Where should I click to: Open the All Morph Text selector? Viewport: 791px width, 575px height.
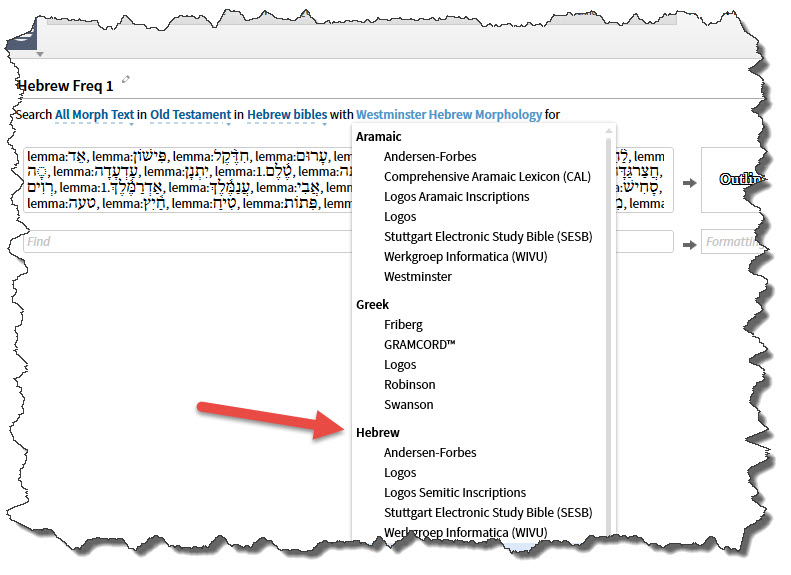[x=94, y=115]
